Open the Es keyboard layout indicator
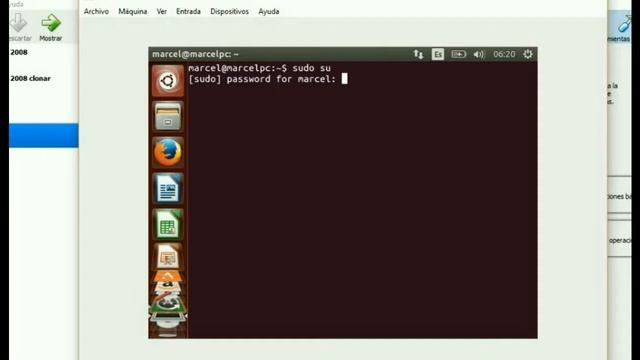This screenshot has width=640, height=360. point(438,54)
